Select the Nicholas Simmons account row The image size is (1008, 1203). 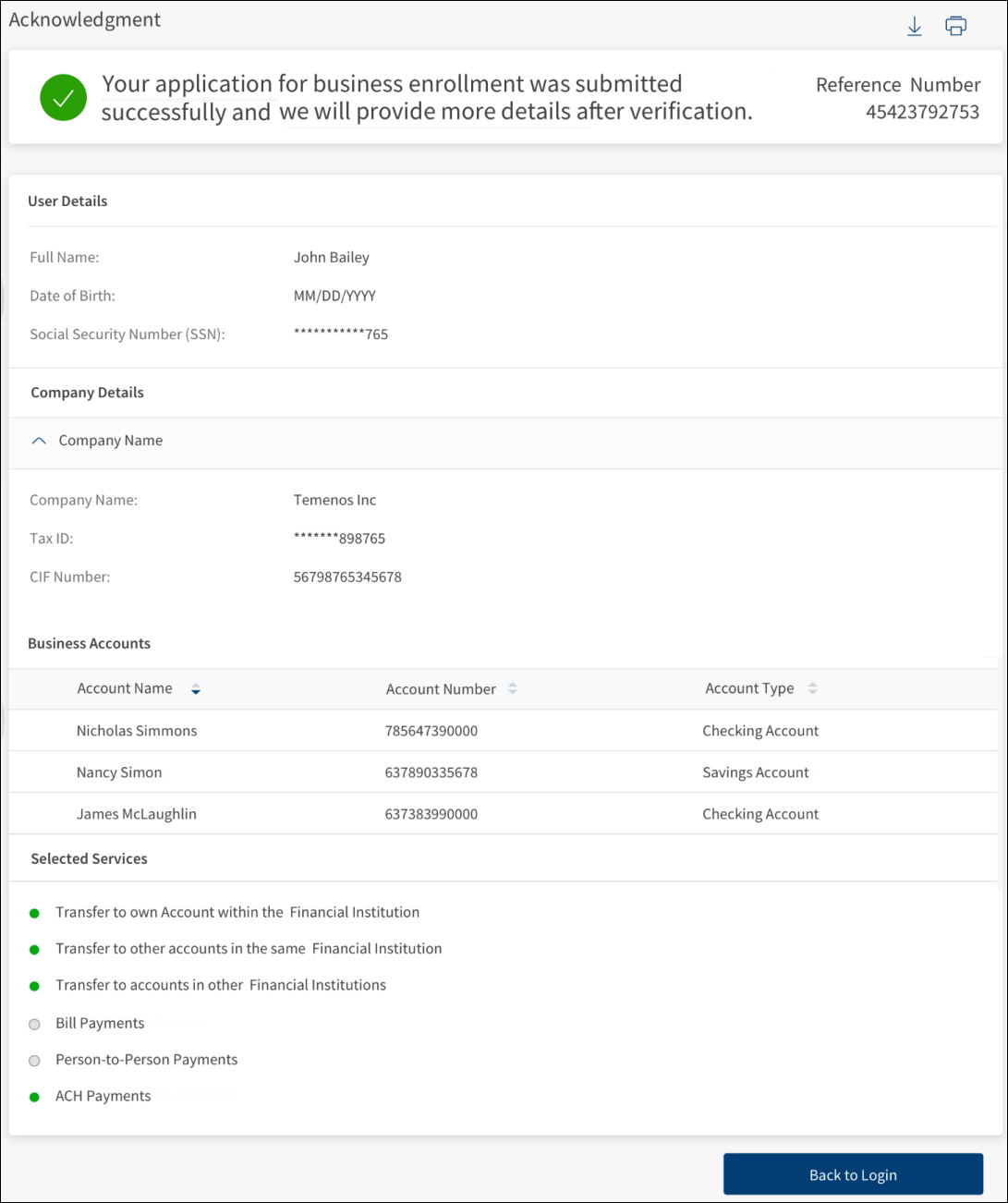tap(137, 731)
